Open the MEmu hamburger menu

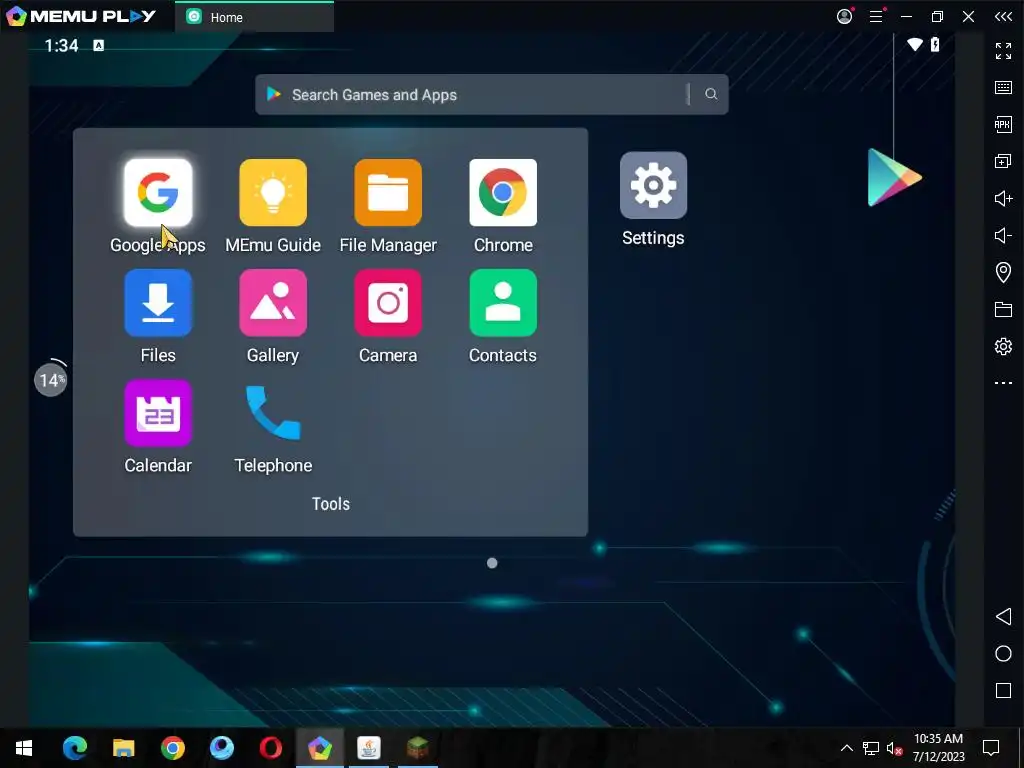(876, 17)
